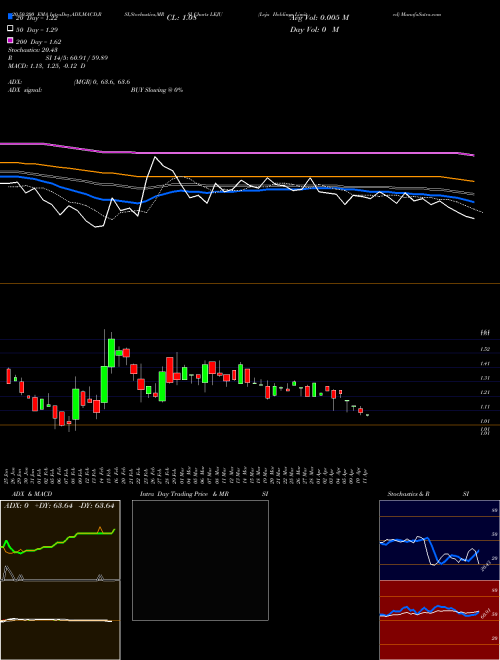500x660 pixels.
Task: Open the 'ADX & MACD' panel title
Action: [32, 494]
